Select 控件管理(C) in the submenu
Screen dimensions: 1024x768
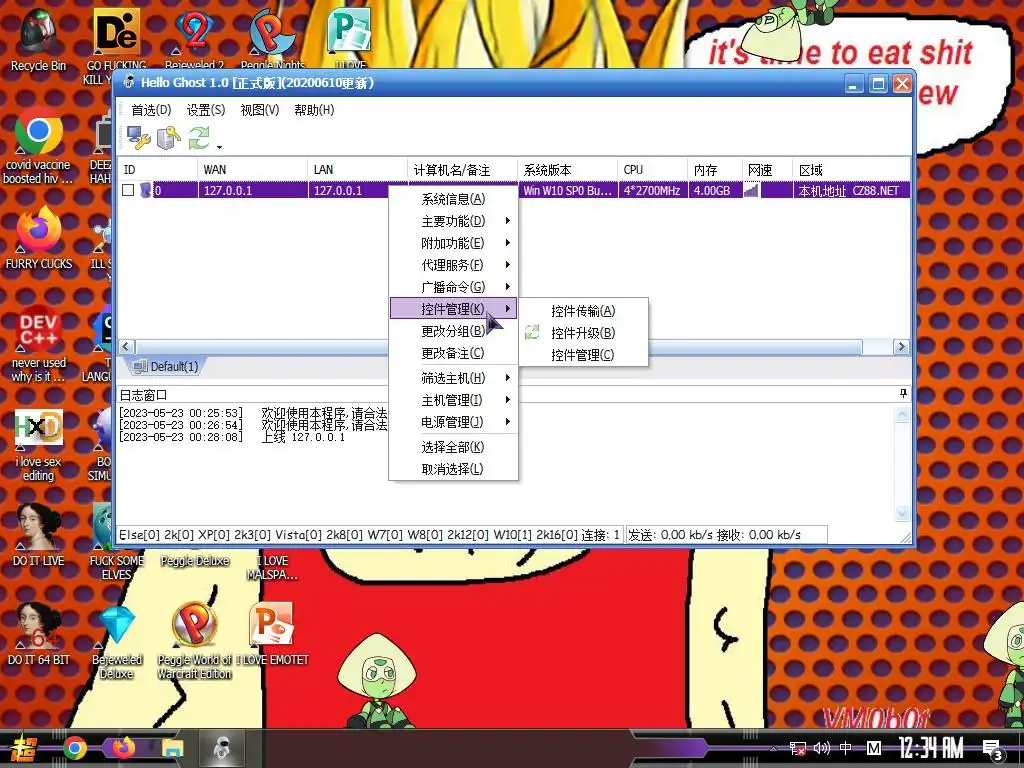pyautogui.click(x=583, y=355)
